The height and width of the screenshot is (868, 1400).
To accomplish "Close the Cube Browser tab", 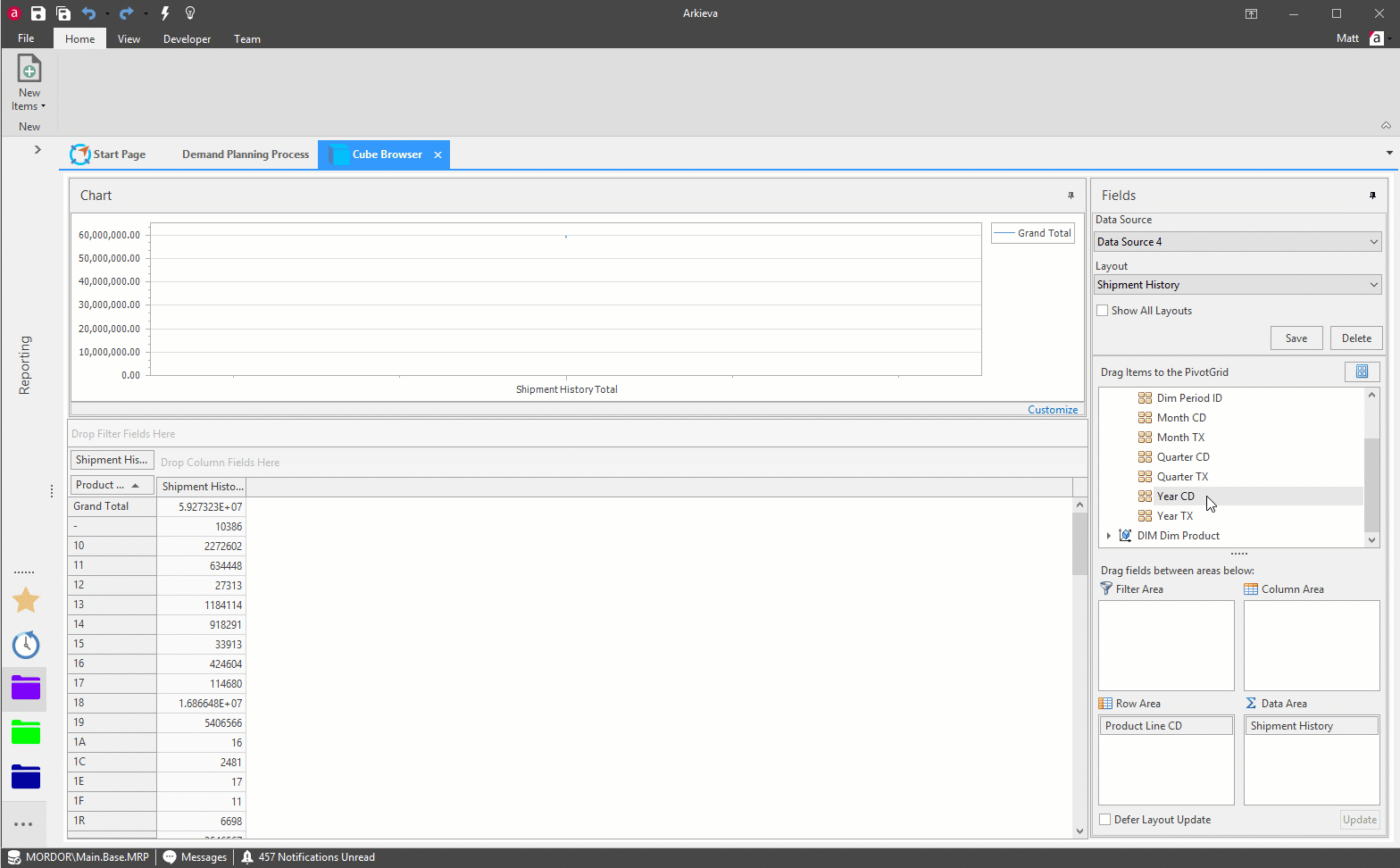I will coord(437,155).
